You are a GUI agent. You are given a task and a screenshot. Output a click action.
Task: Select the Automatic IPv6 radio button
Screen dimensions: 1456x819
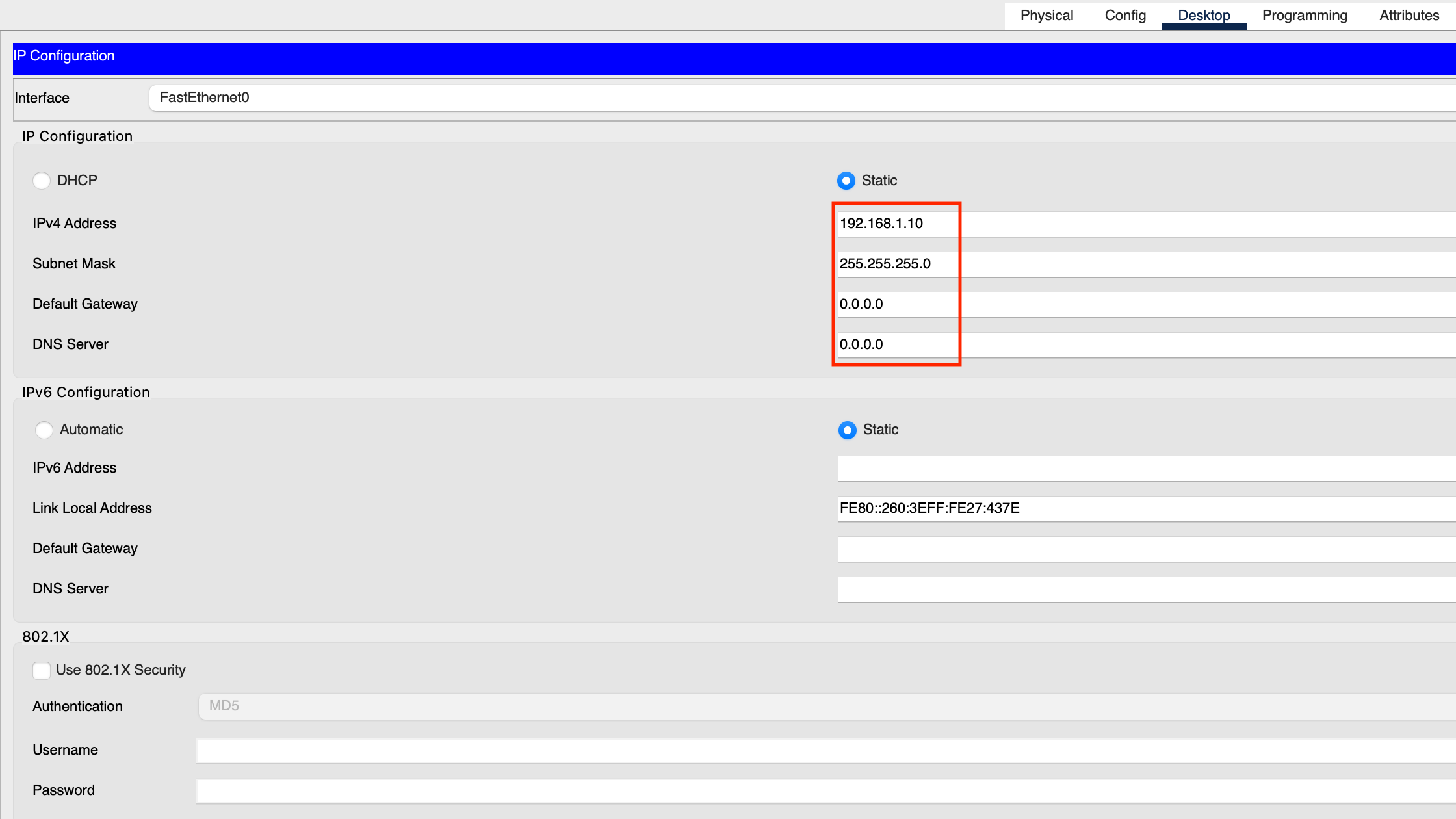pyautogui.click(x=44, y=430)
